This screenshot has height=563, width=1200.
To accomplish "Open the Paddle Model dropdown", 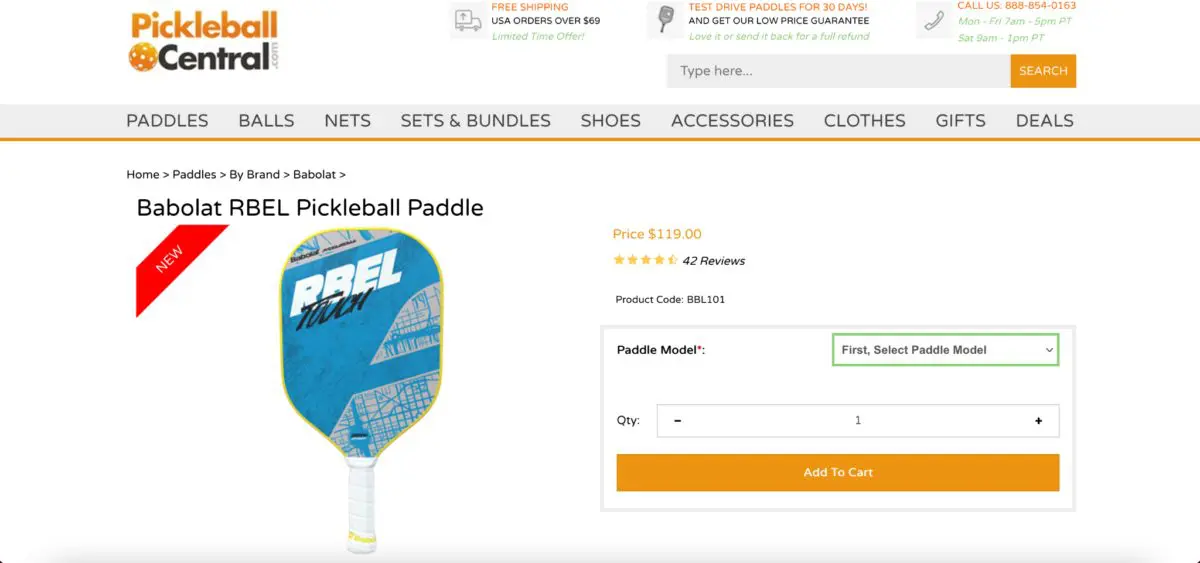I will [945, 350].
